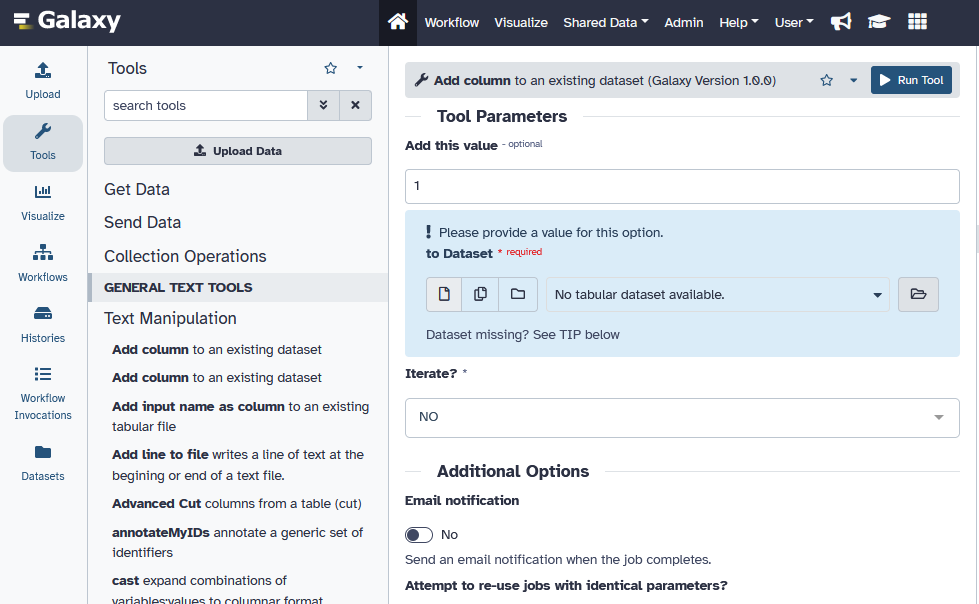Image resolution: width=979 pixels, height=604 pixels.
Task: Open the Shared Data menu
Action: (605, 22)
